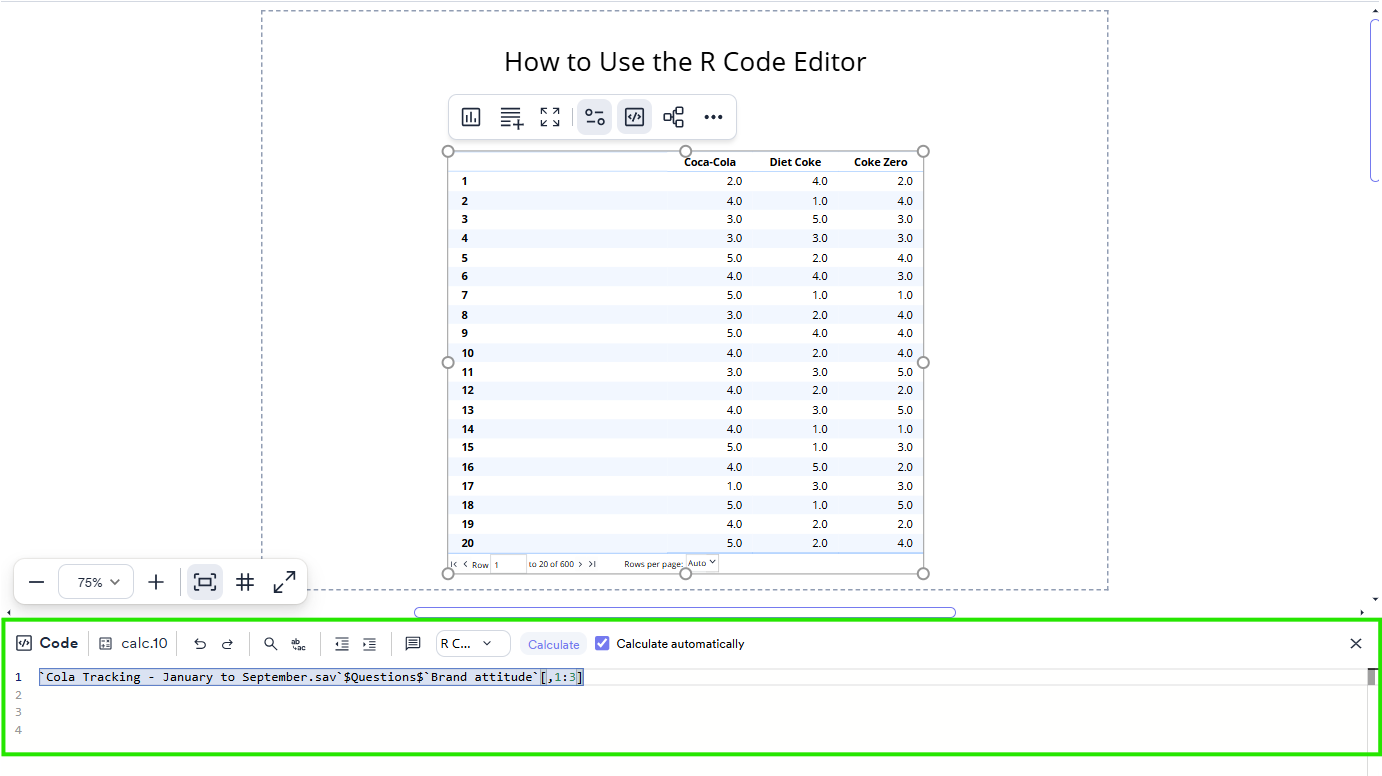Click the scroll left arrow of page scrollbar
Screen dimensions: 1382x776
click(x=9, y=612)
